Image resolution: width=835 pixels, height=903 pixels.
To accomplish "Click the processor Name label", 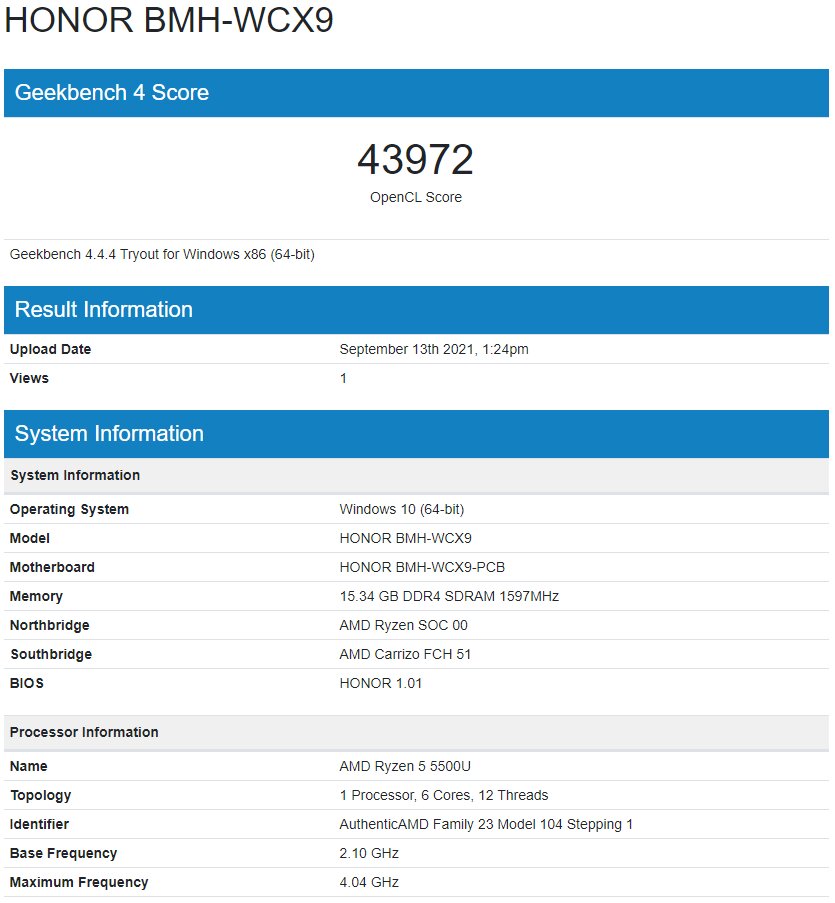I will (x=29, y=766).
